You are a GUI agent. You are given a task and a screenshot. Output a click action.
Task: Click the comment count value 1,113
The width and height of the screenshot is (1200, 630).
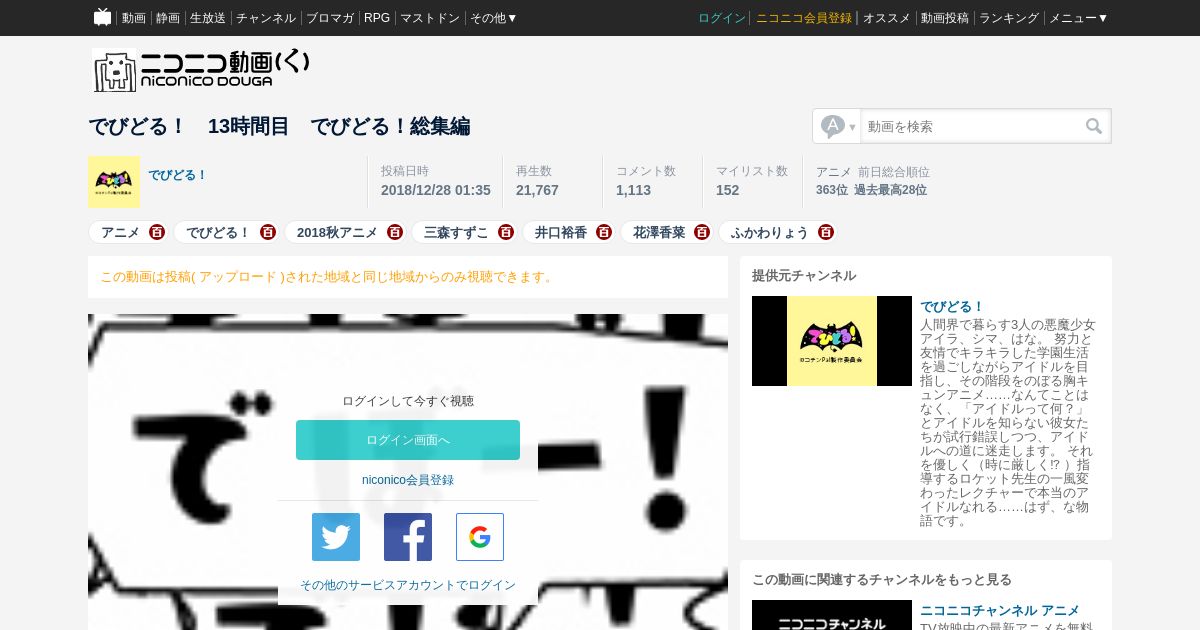click(633, 190)
